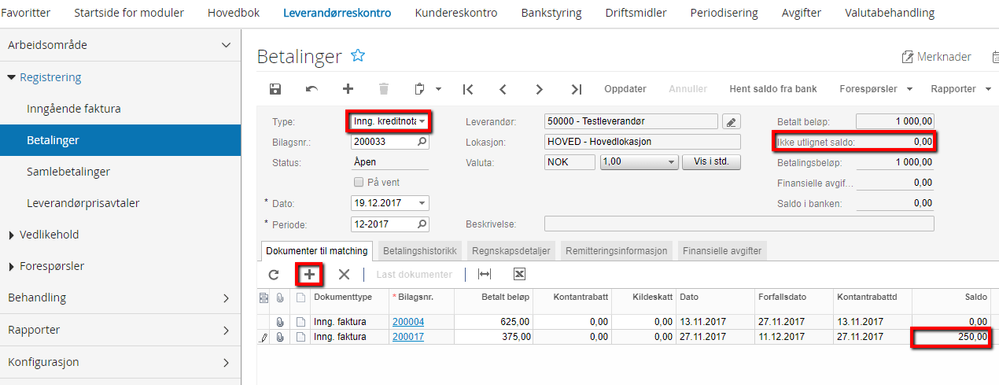Screen dimensions: 999x385
Task: Open notes icon on row 200017
Action: coord(301,338)
